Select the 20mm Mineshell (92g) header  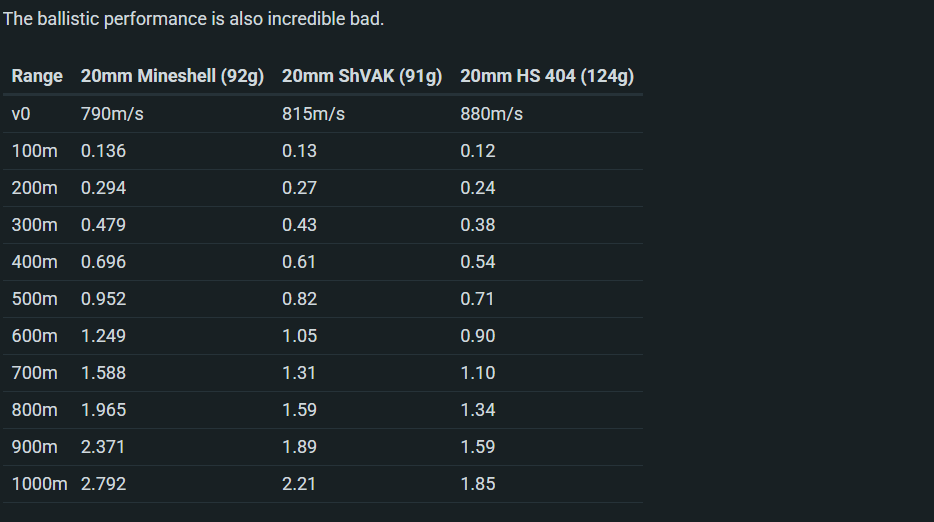[x=172, y=76]
